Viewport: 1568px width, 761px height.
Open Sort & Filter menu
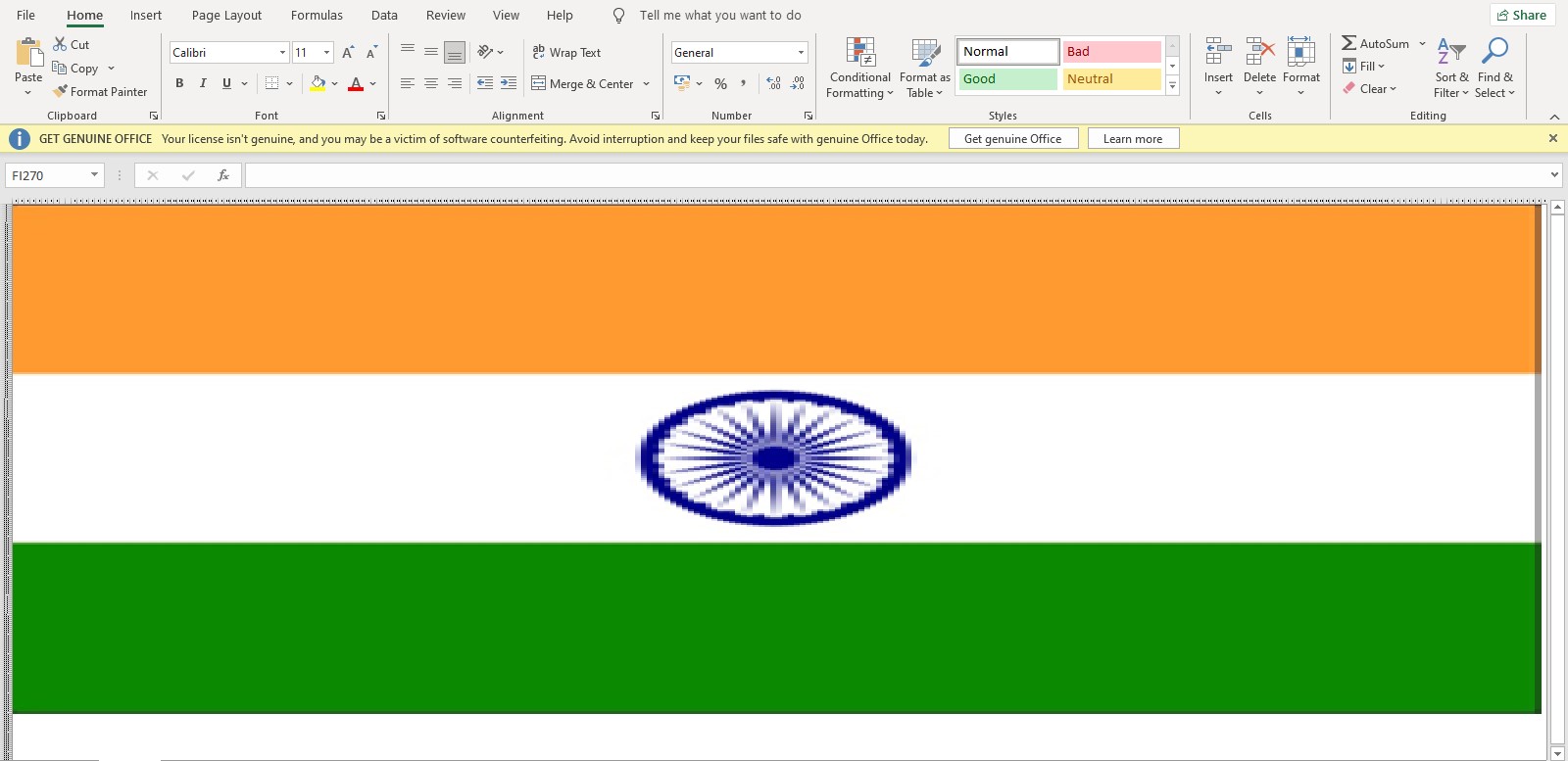click(1451, 68)
